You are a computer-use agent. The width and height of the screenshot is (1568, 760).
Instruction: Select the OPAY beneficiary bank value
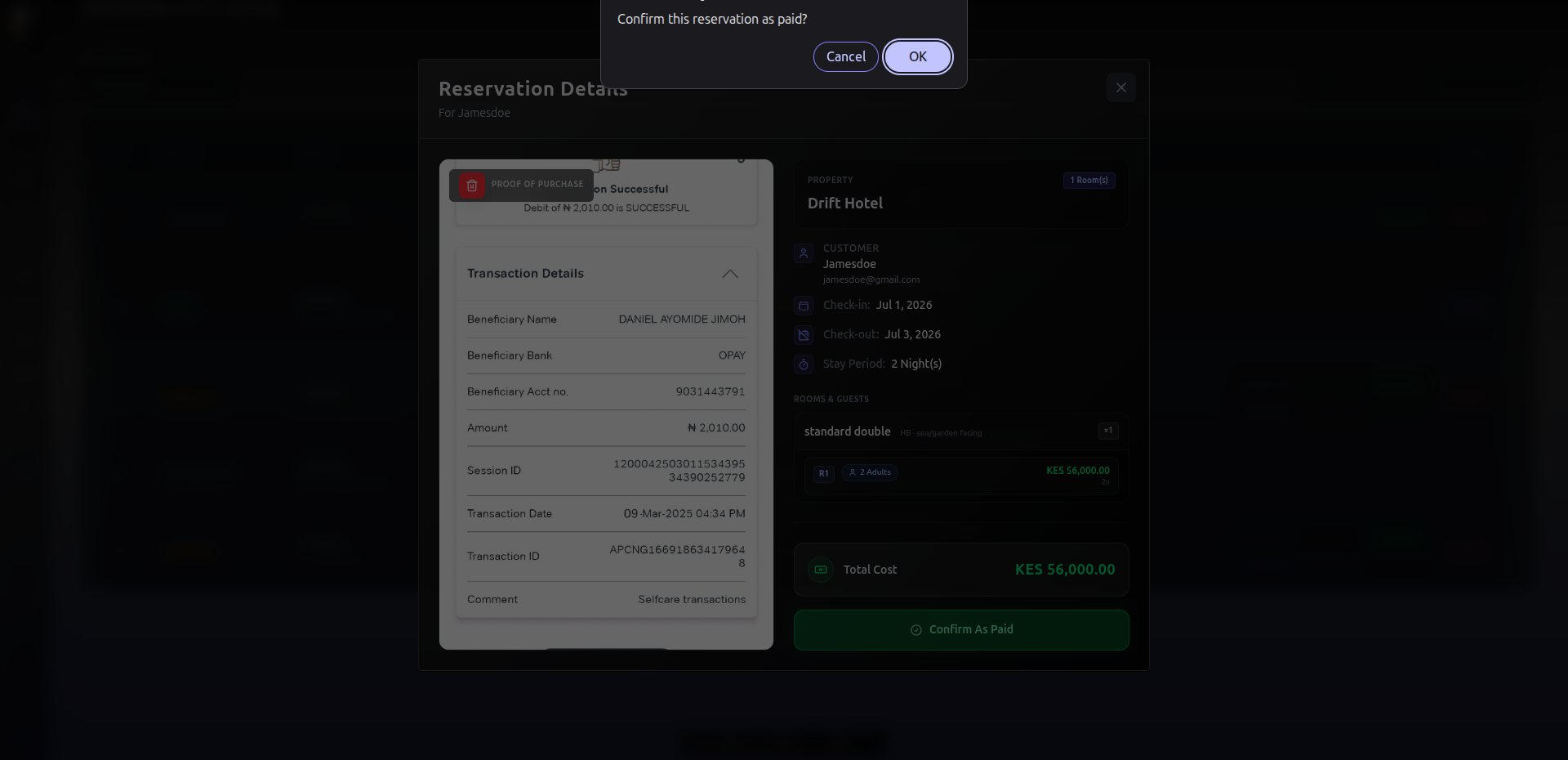(x=732, y=355)
